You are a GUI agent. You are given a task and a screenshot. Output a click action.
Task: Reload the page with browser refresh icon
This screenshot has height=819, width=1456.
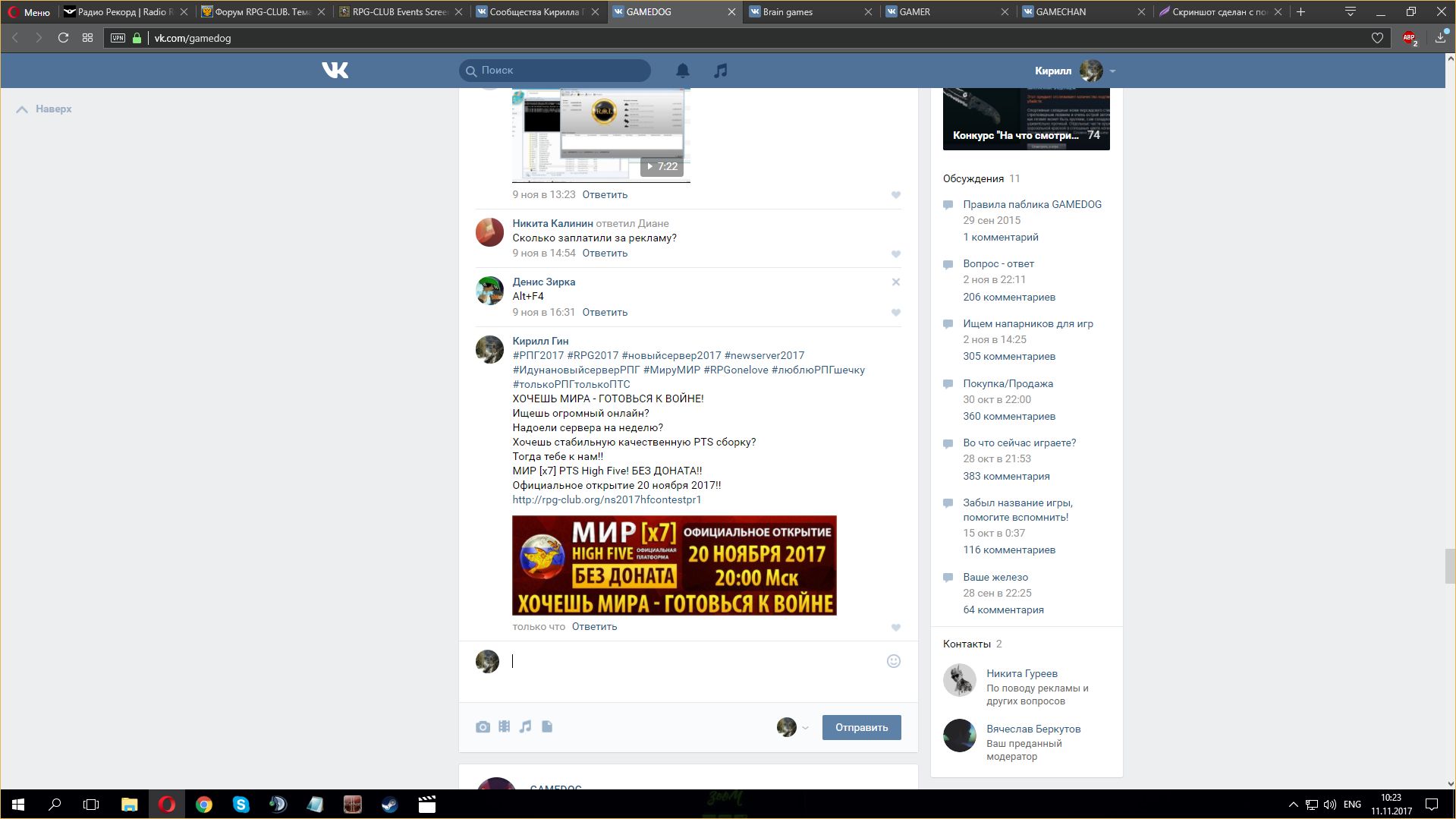[x=64, y=38]
